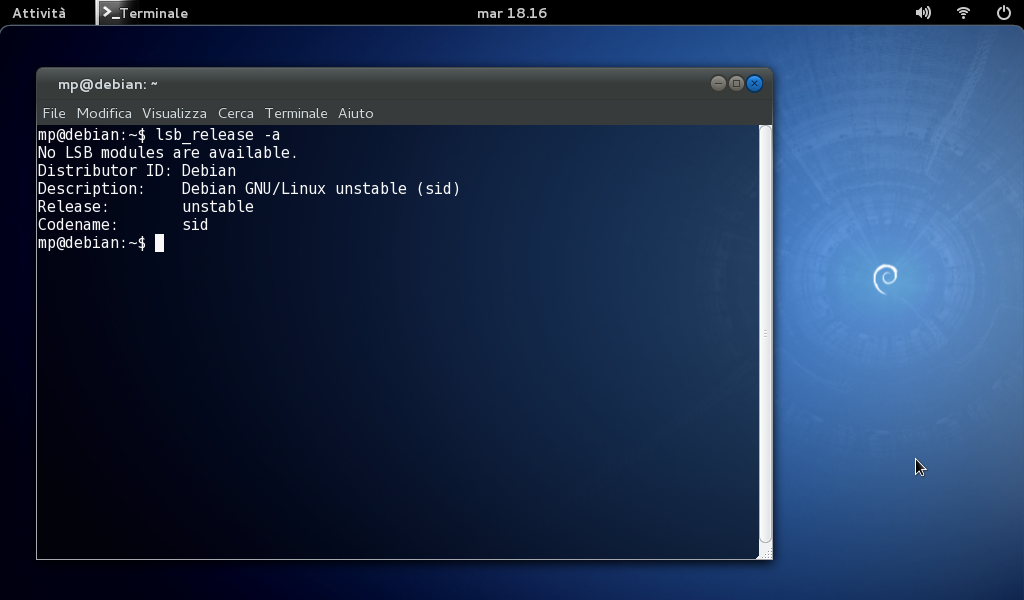Open the Cerca menu
This screenshot has width=1024, height=600.
236,113
